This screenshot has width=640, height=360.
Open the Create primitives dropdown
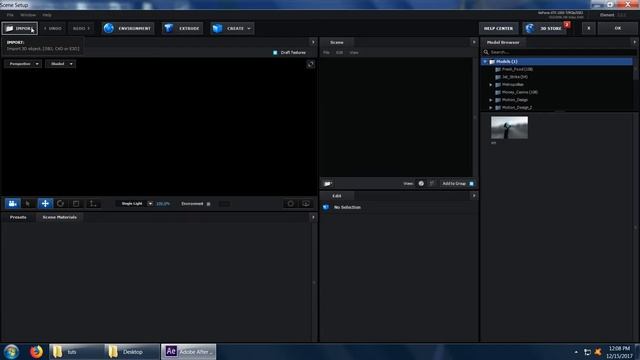click(232, 29)
